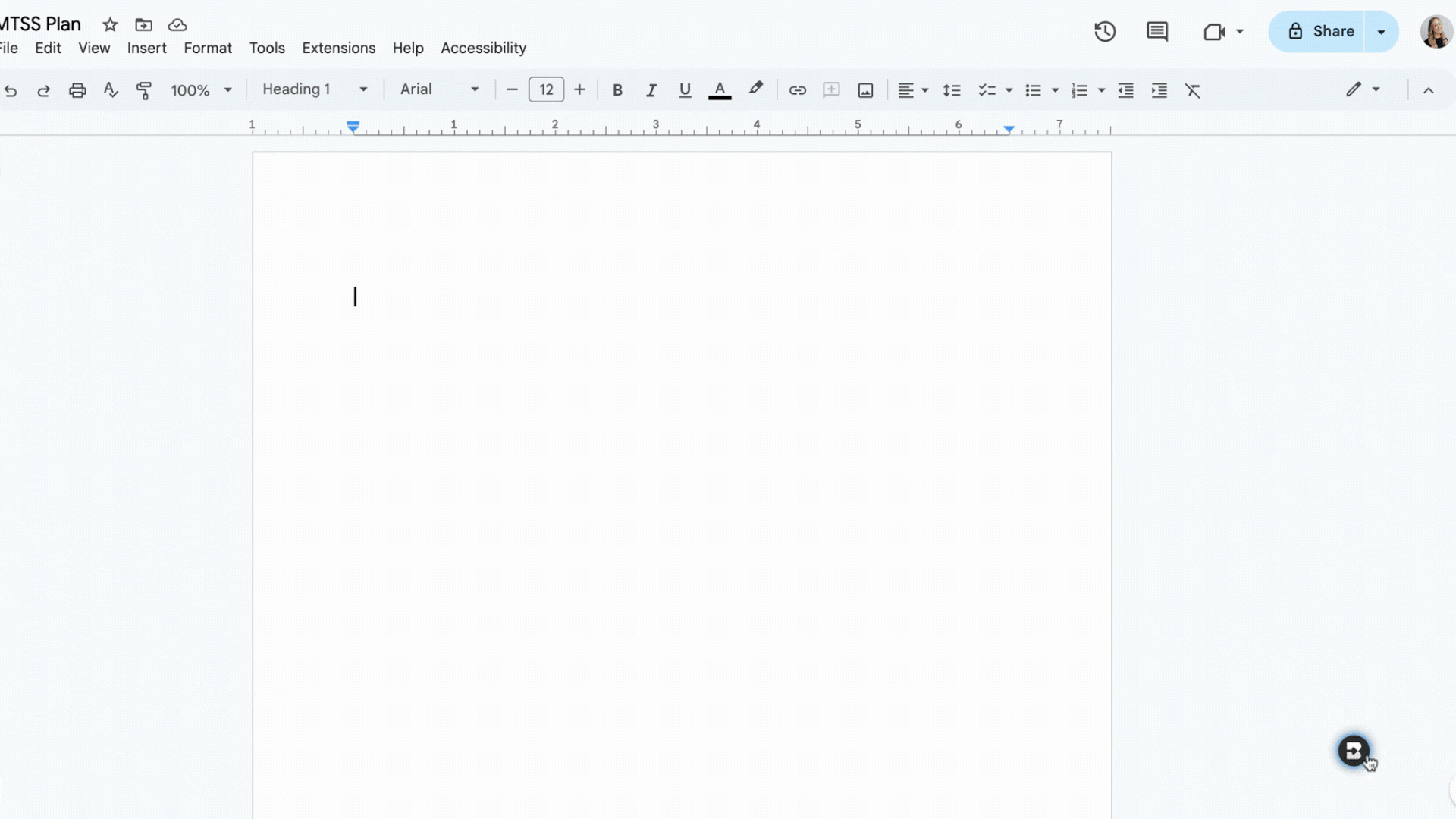
Task: Click the spelling and grammar check icon
Action: [x=111, y=90]
